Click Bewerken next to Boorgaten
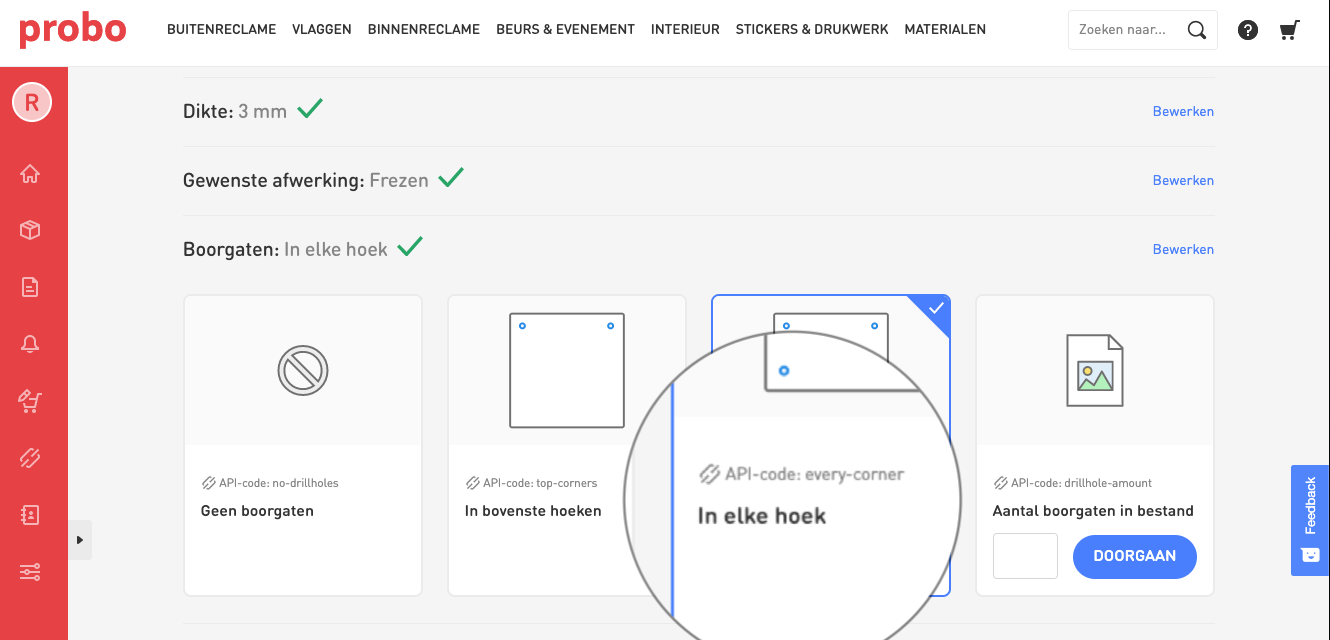This screenshot has width=1330, height=640. [x=1183, y=249]
